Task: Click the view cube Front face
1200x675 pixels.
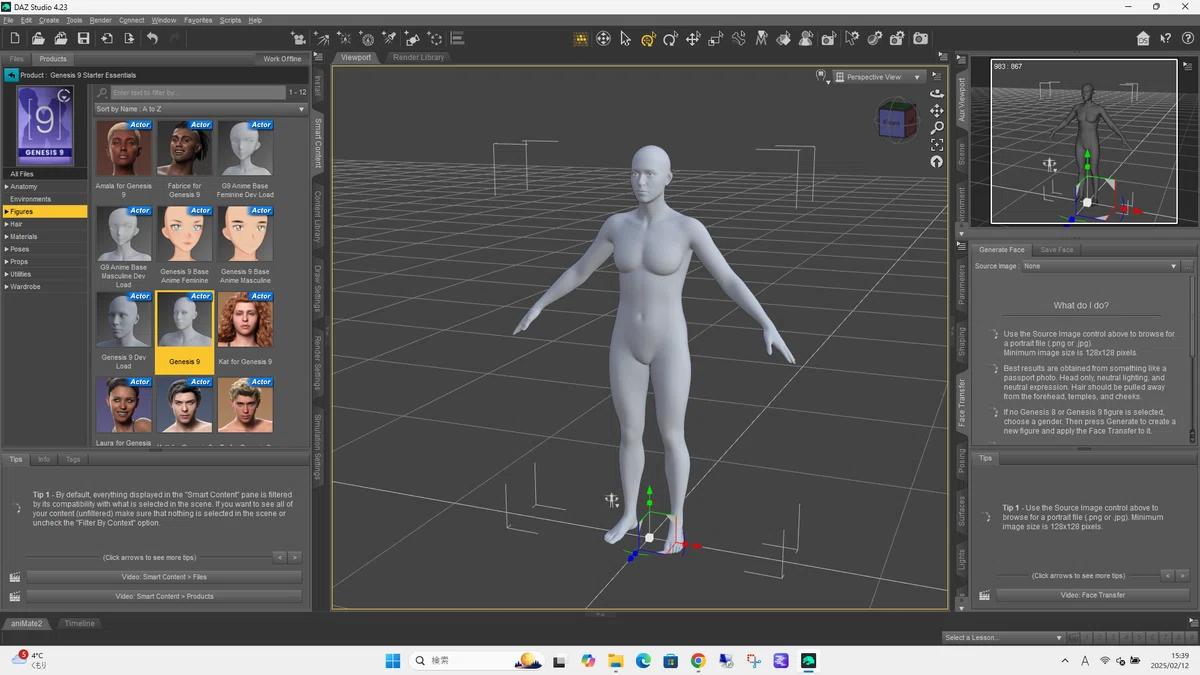Action: (x=892, y=124)
